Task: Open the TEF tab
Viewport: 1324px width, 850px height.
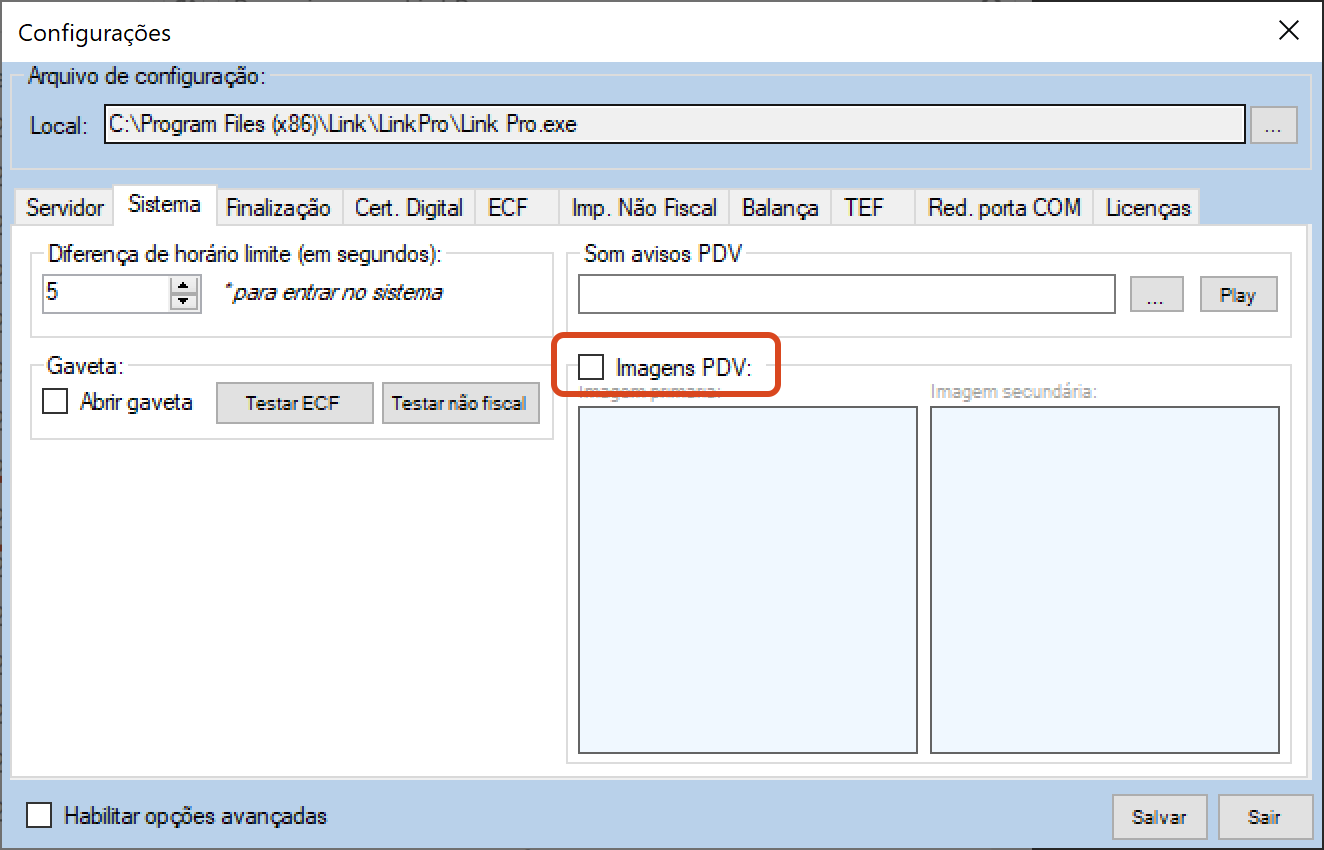Action: click(x=864, y=208)
